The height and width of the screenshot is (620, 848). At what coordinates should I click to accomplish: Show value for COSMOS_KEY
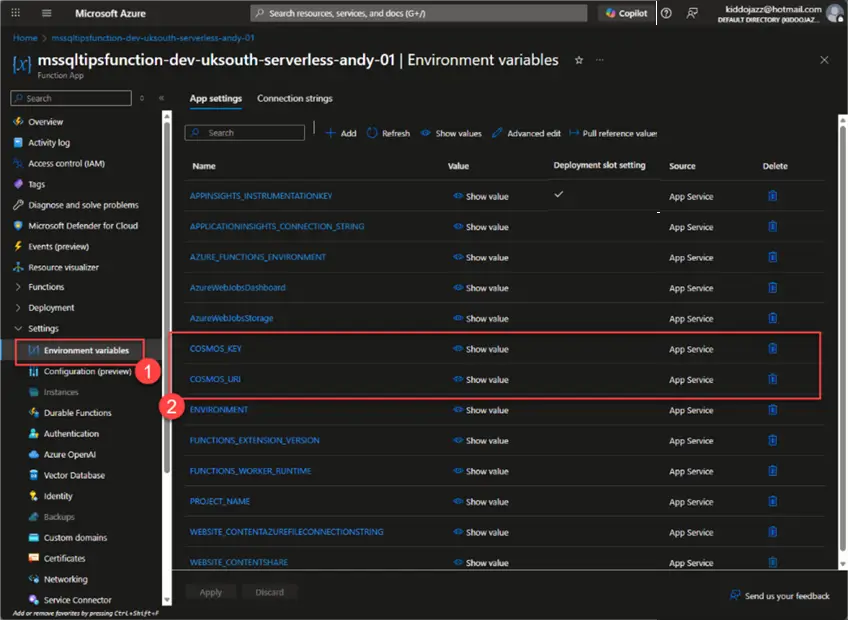481,349
